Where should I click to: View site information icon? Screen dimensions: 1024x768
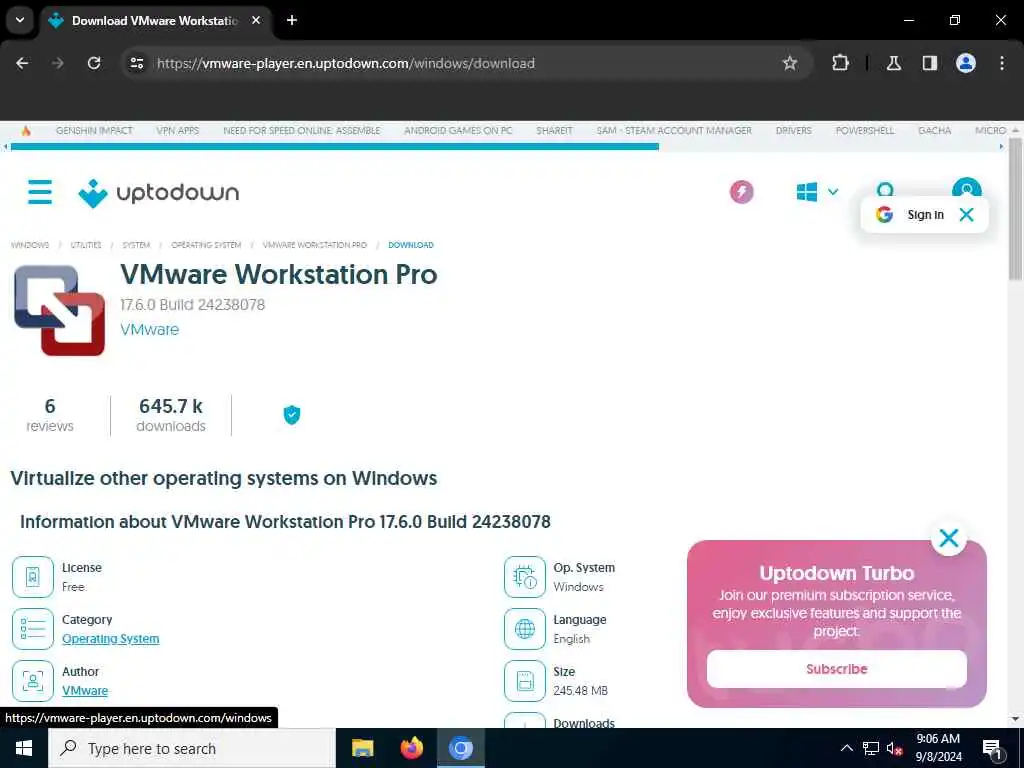(136, 63)
